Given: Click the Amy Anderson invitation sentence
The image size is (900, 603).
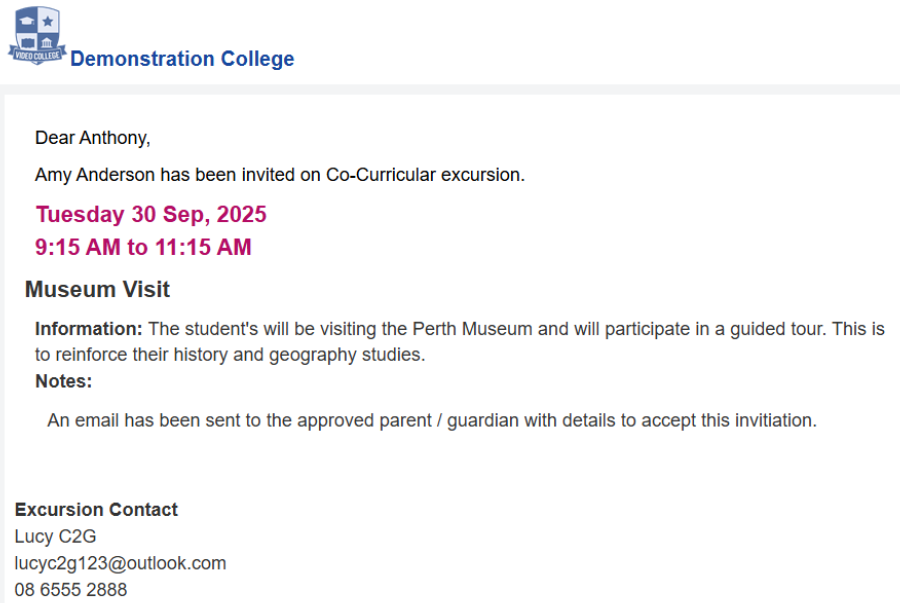Looking at the screenshot, I should click(280, 174).
